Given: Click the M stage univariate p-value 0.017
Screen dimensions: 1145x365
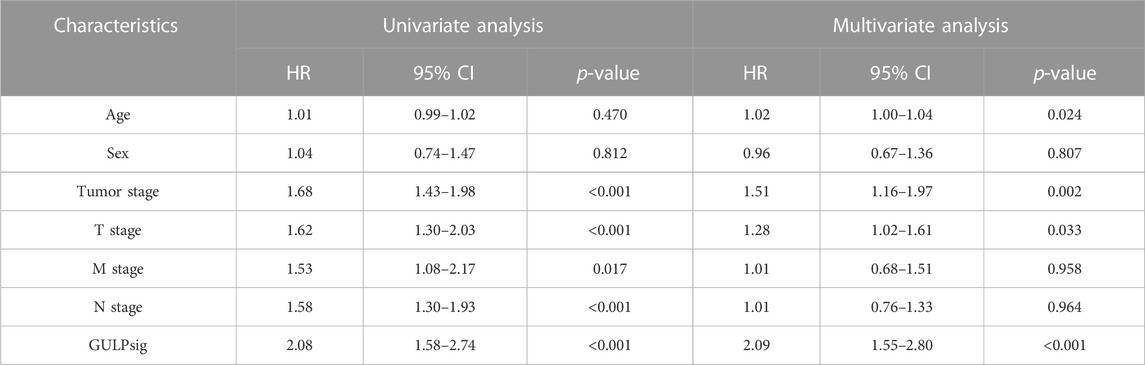Looking at the screenshot, I should point(608,269).
